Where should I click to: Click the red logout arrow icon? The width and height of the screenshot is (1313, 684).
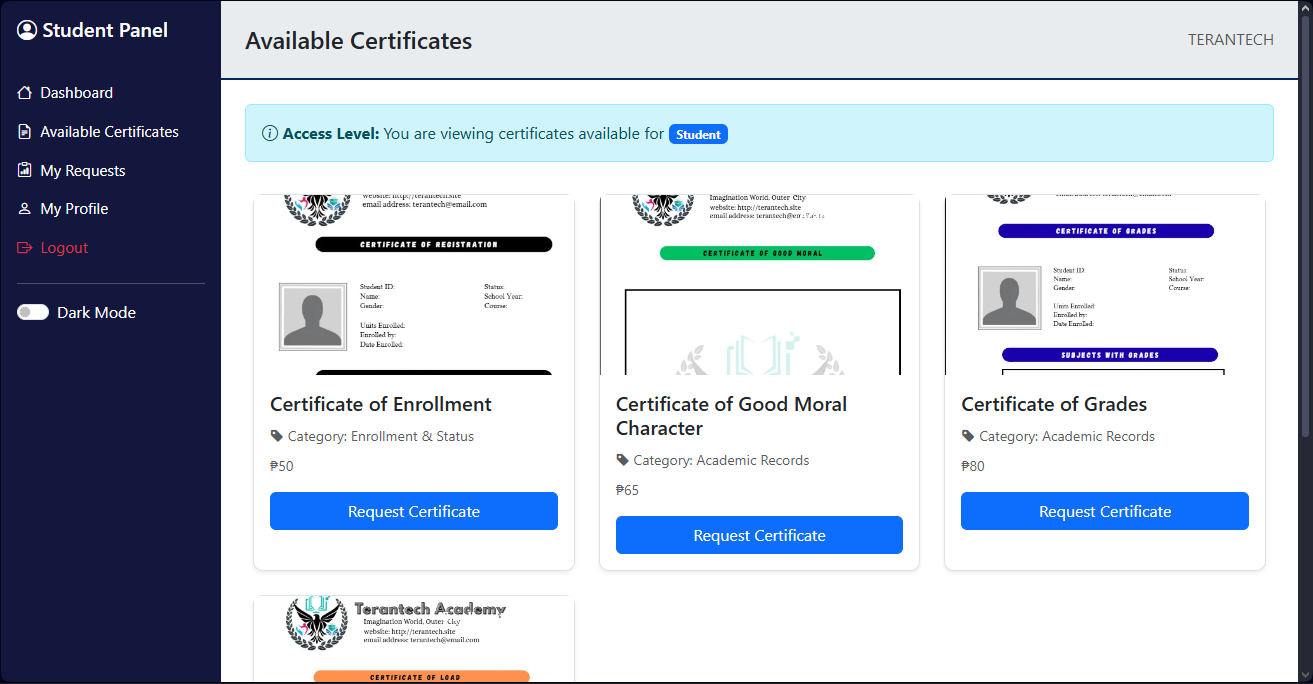point(23,247)
